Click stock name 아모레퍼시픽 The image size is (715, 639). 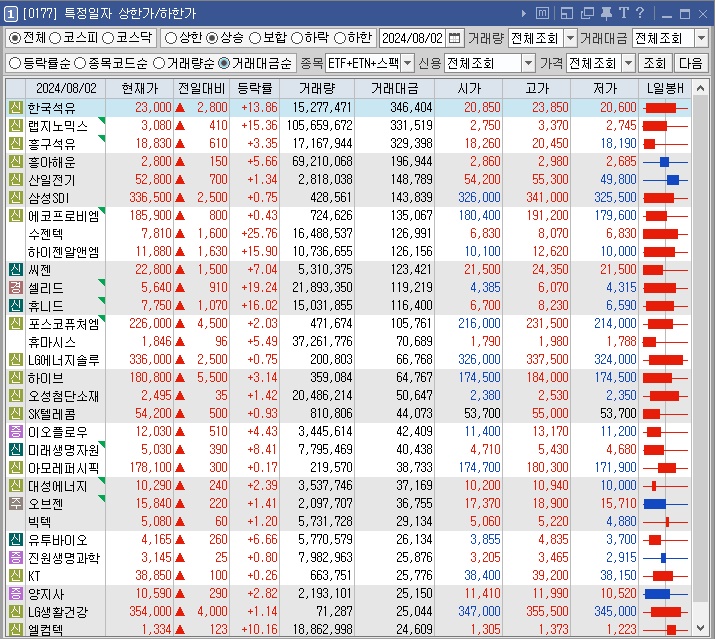[63, 468]
